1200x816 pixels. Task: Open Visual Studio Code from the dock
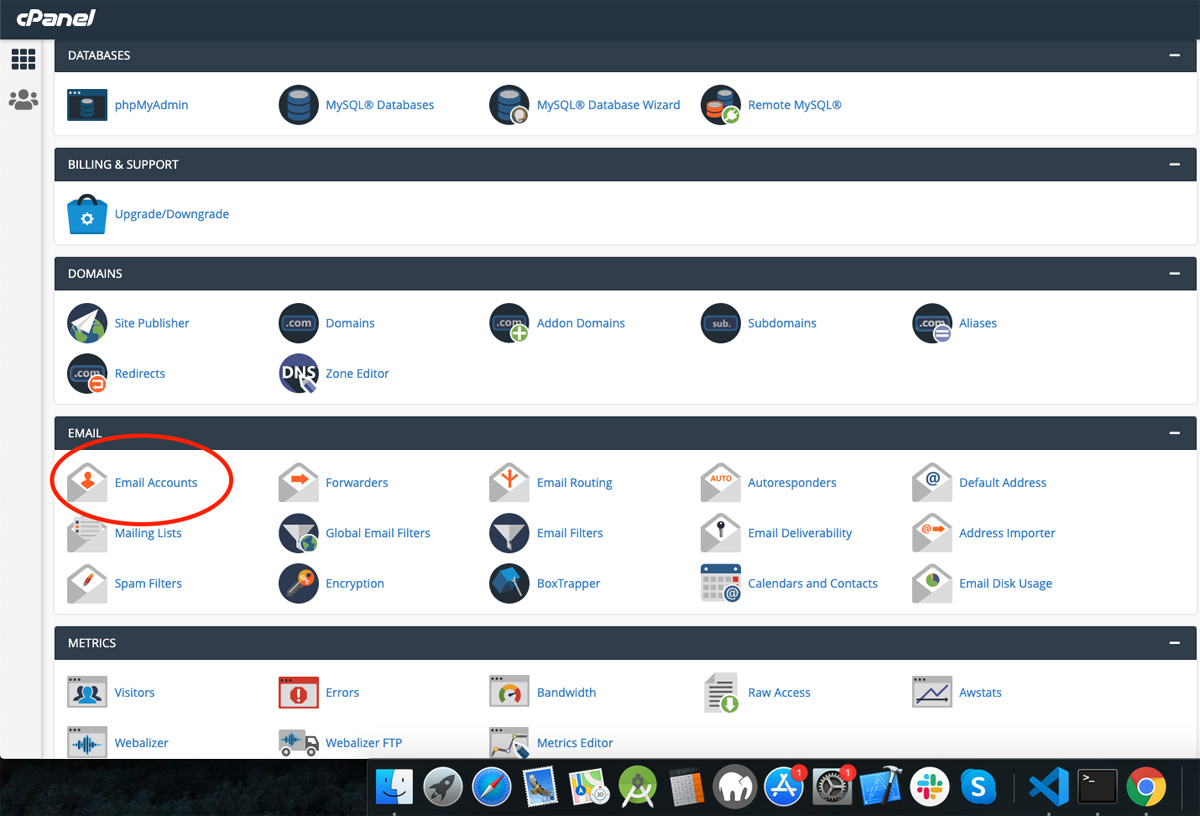(1048, 787)
